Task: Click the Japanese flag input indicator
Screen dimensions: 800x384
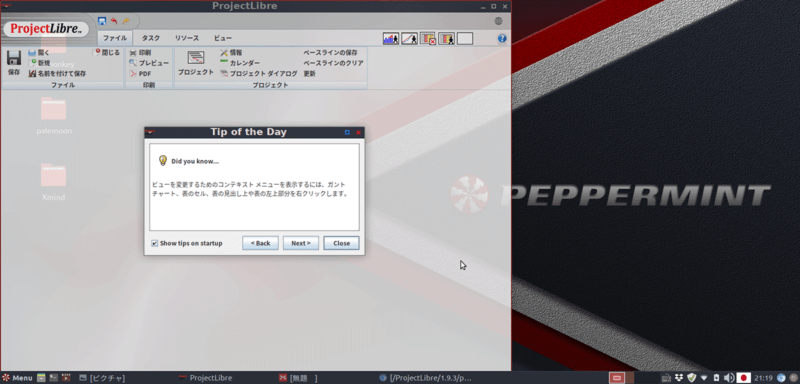Action: pos(744,378)
